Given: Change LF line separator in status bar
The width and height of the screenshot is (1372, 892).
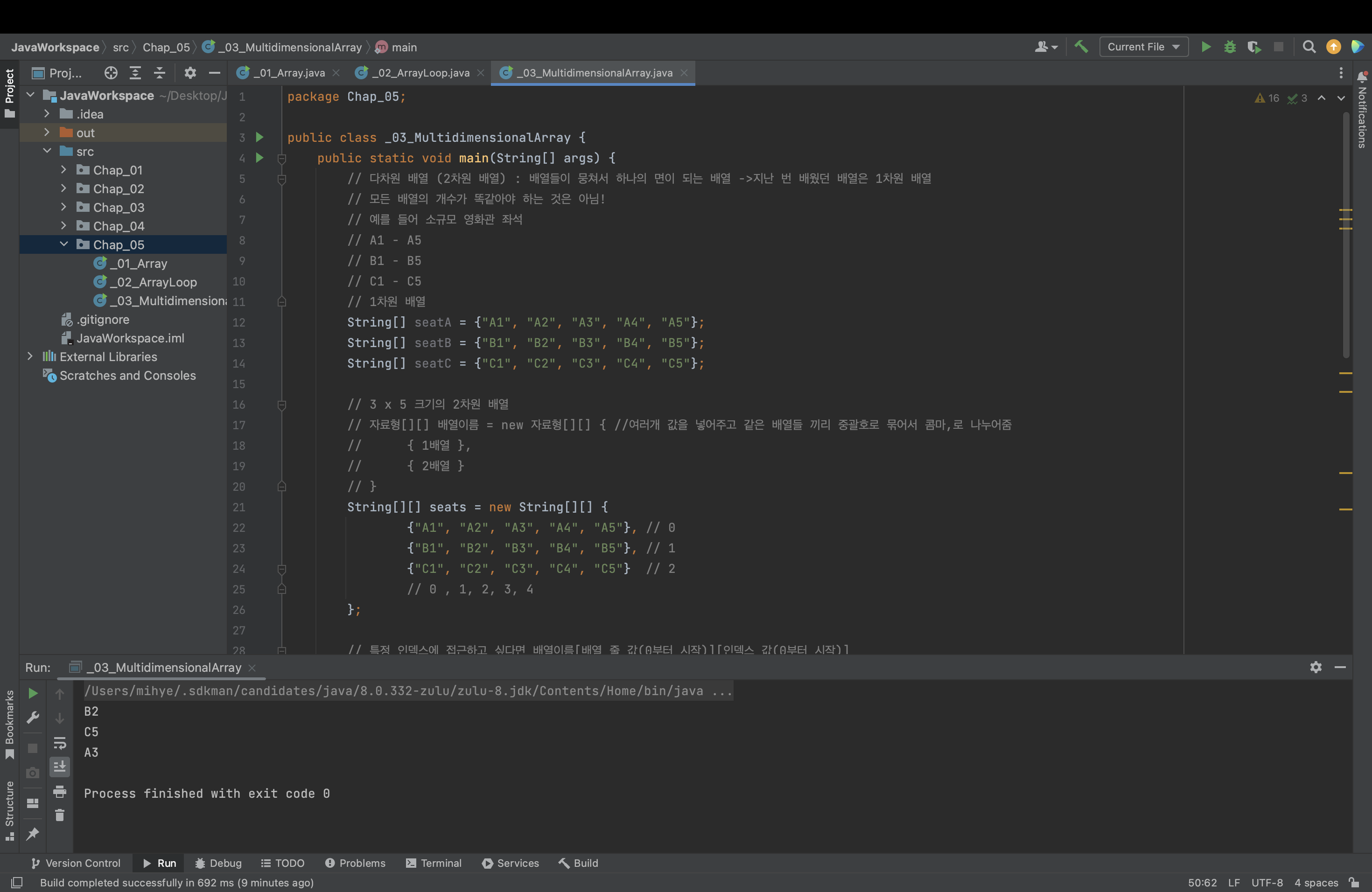Looking at the screenshot, I should pos(1234,882).
